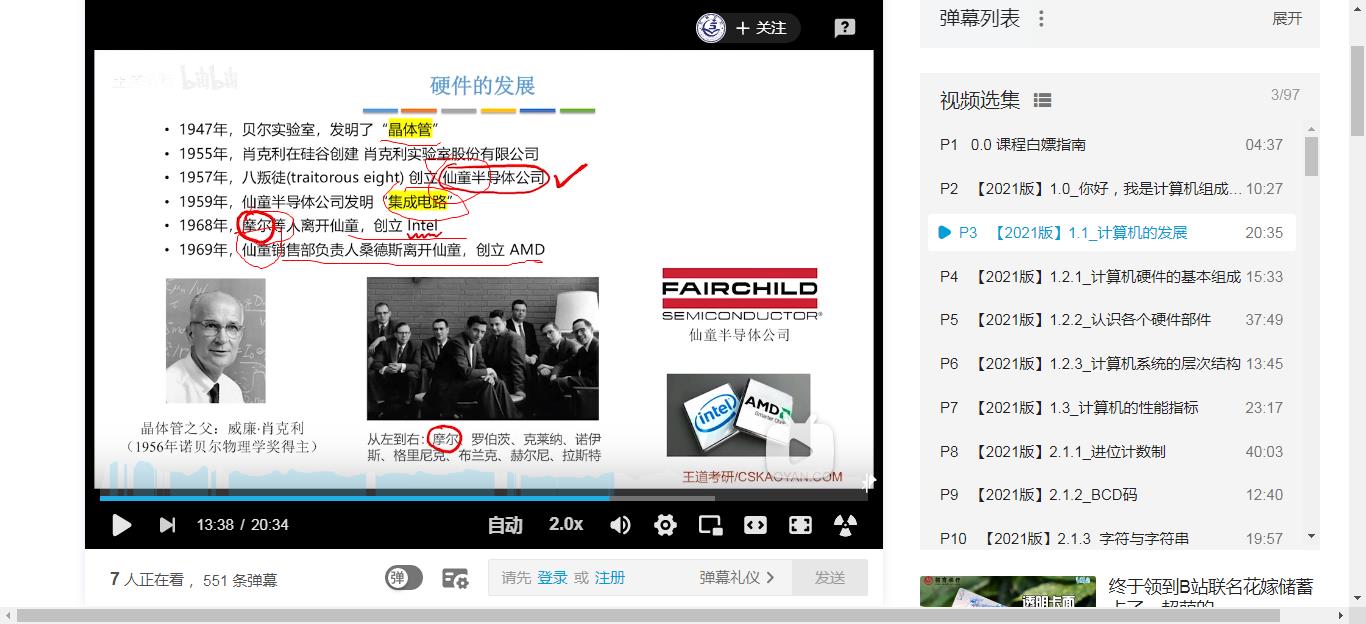Open the 终于领到B站联名花嫁储蓄 recommendation link

[1211, 592]
